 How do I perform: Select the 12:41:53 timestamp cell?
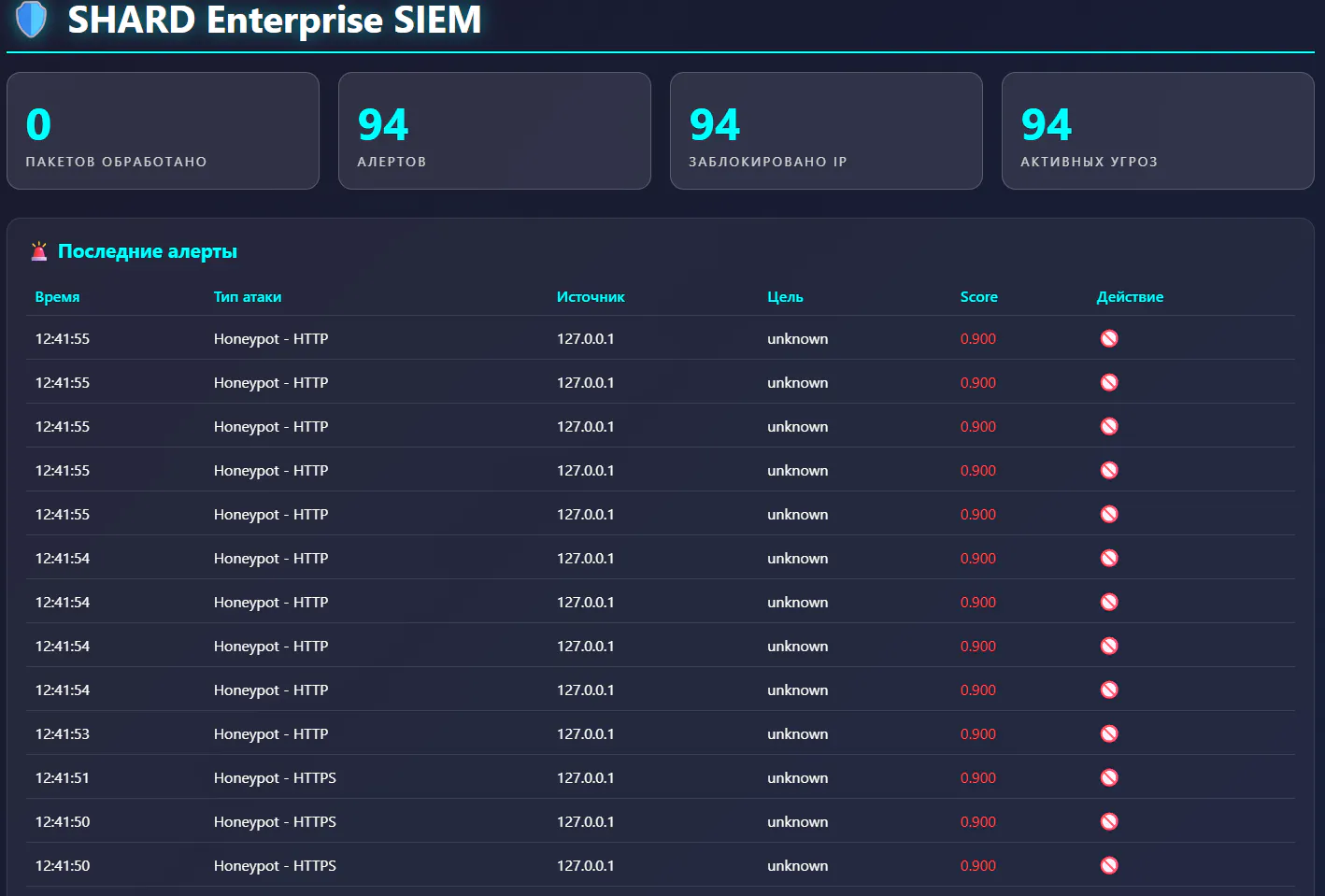tap(63, 733)
